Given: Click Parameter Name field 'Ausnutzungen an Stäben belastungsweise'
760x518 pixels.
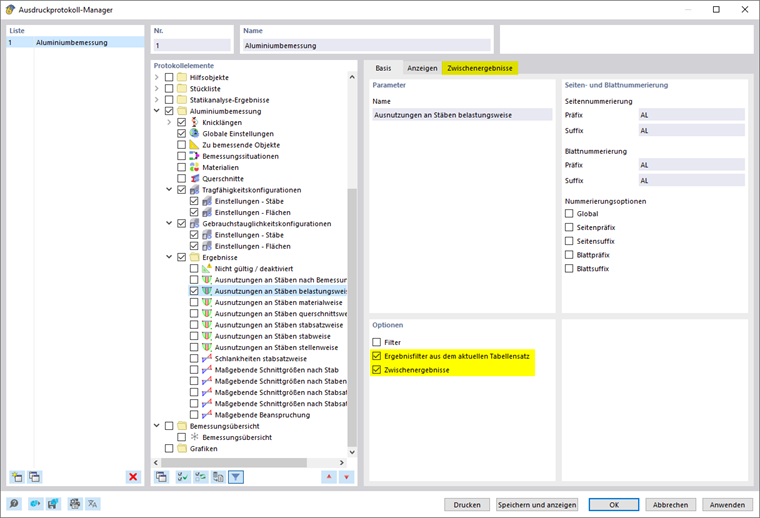Looking at the screenshot, I should [462, 115].
